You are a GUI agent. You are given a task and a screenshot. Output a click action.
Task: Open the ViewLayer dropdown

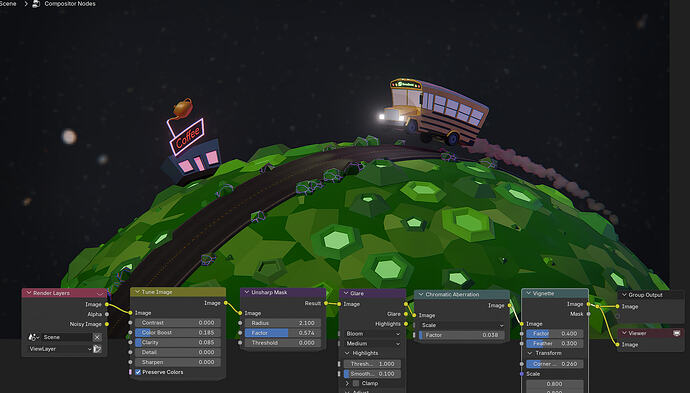click(60, 349)
